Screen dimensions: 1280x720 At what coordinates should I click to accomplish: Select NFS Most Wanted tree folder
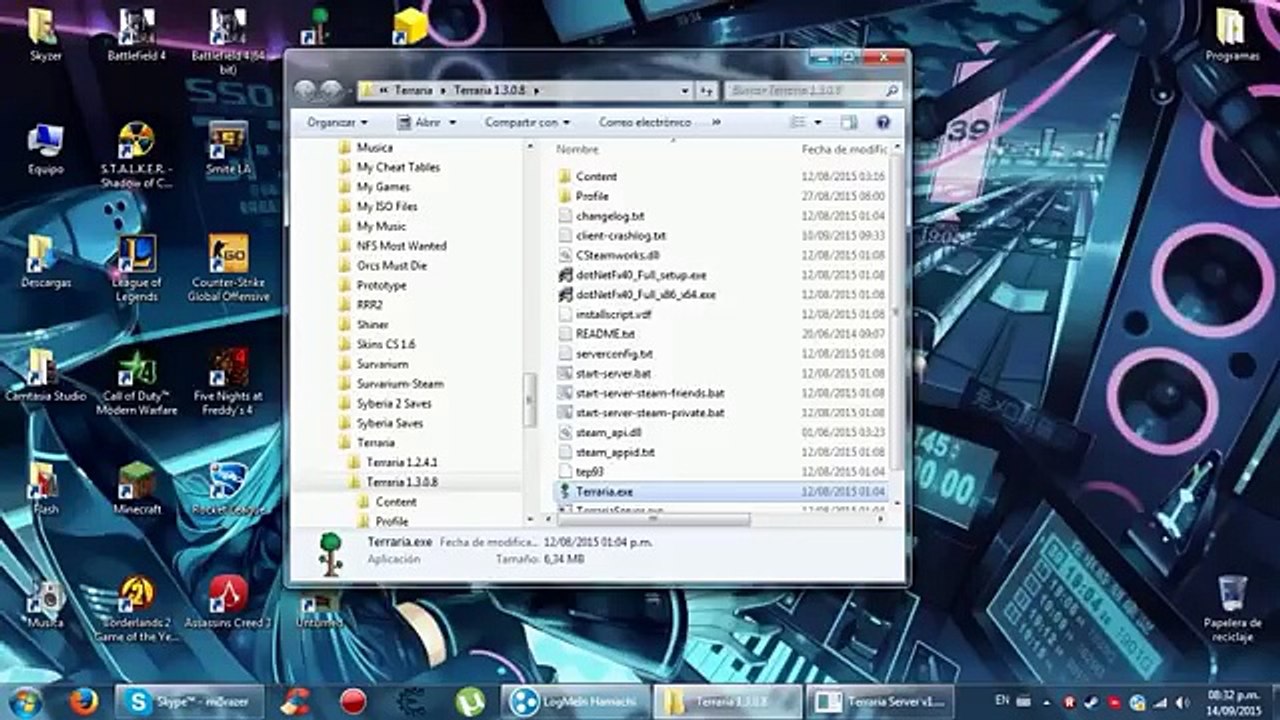pos(401,246)
